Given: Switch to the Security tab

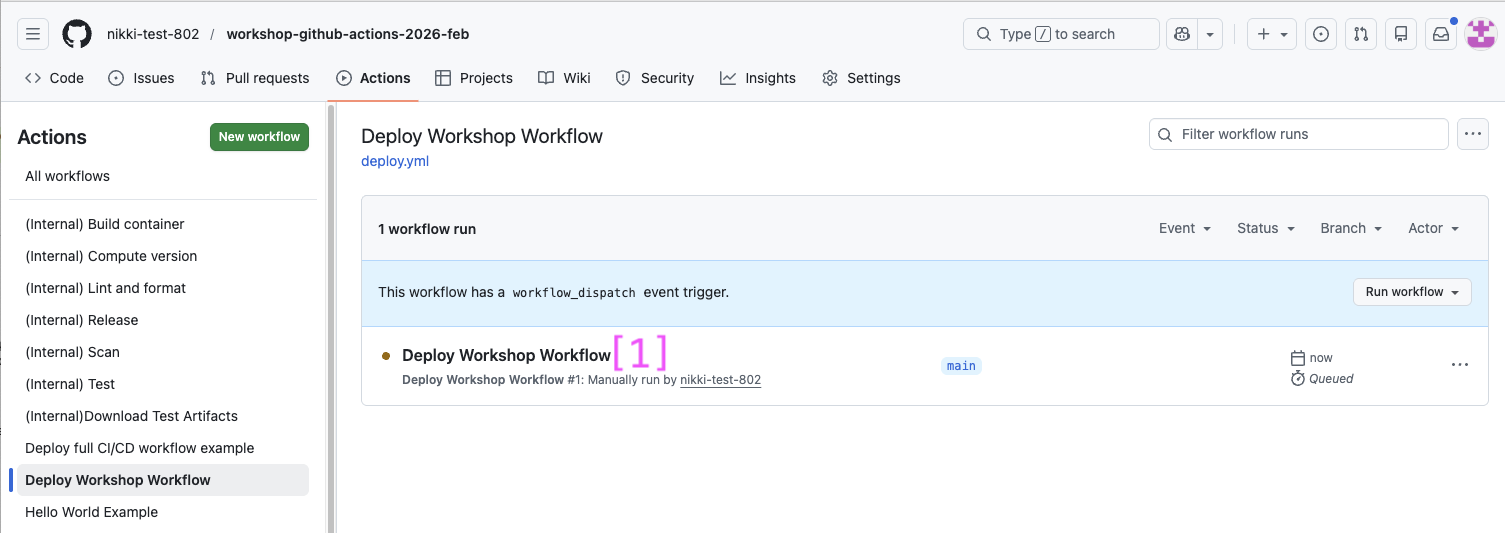Looking at the screenshot, I should point(654,78).
